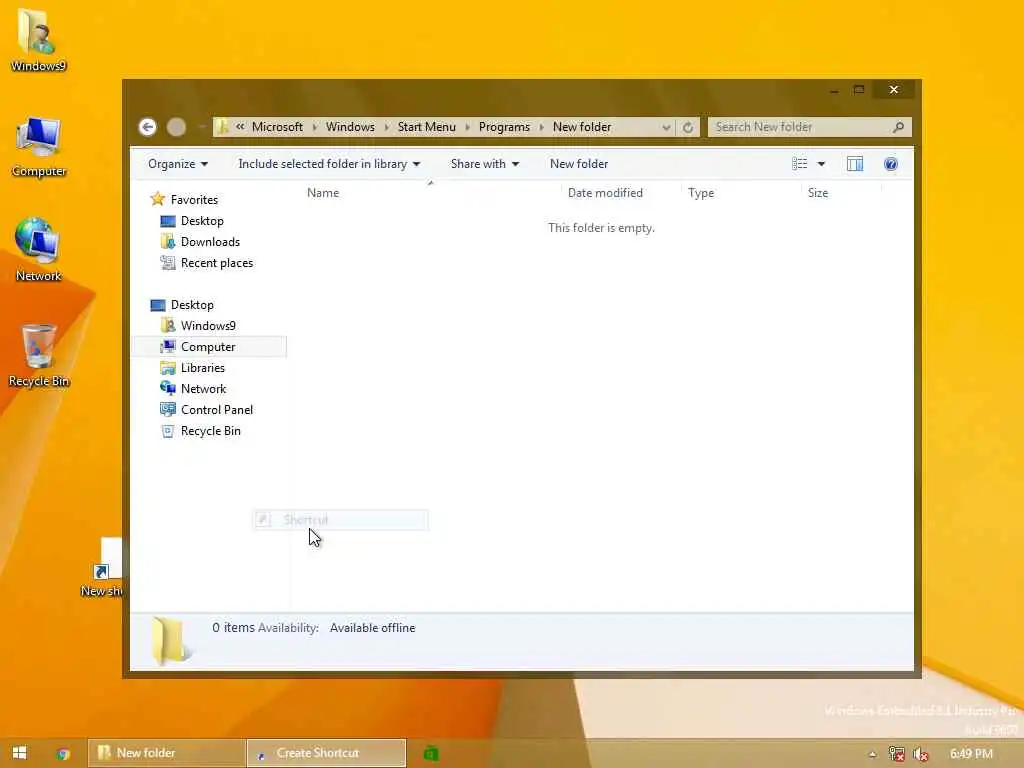1024x768 pixels.
Task: Select the Network desktop icon
Action: pyautogui.click(x=39, y=251)
